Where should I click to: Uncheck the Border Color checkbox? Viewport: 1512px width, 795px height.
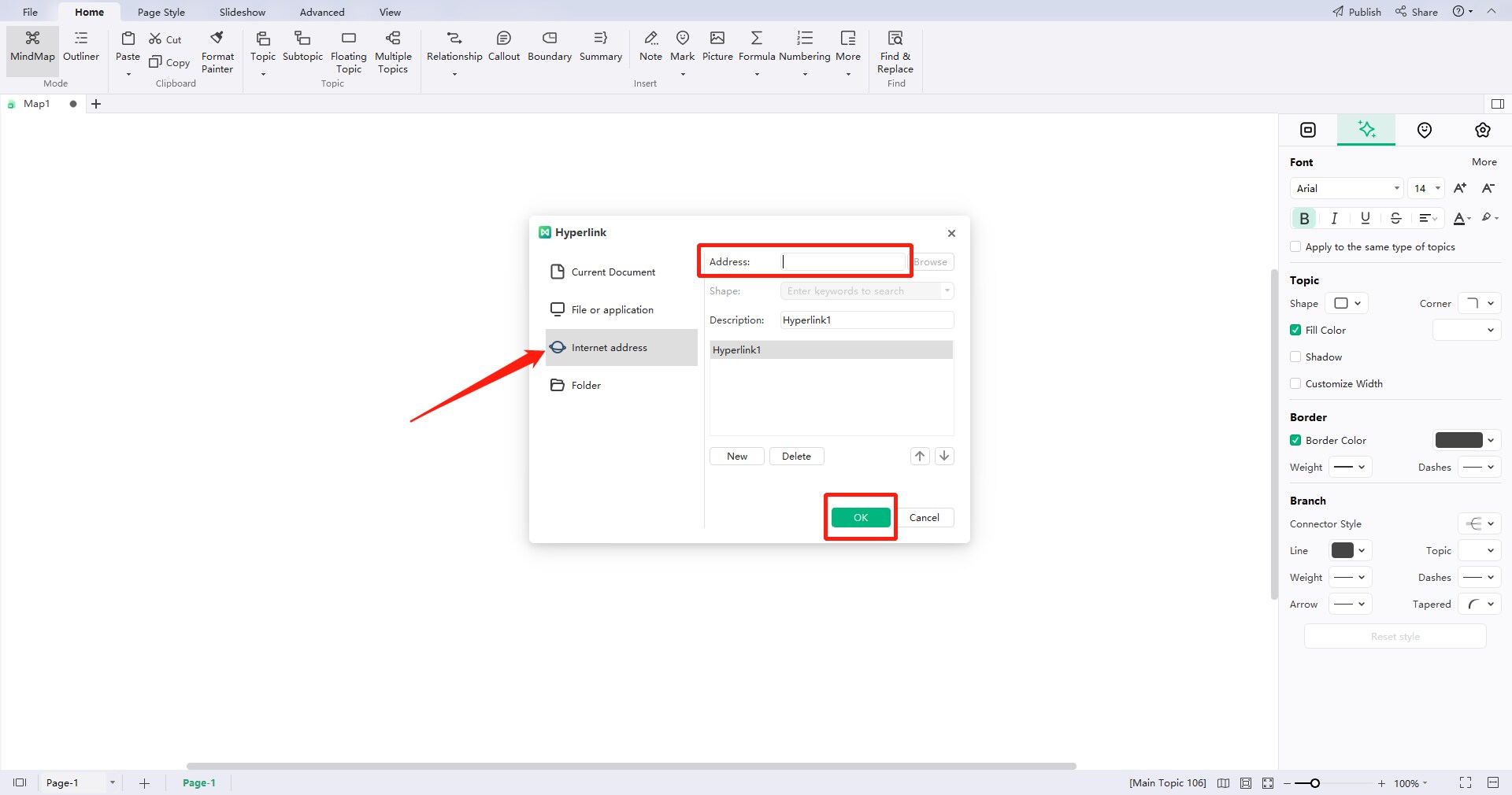point(1295,440)
